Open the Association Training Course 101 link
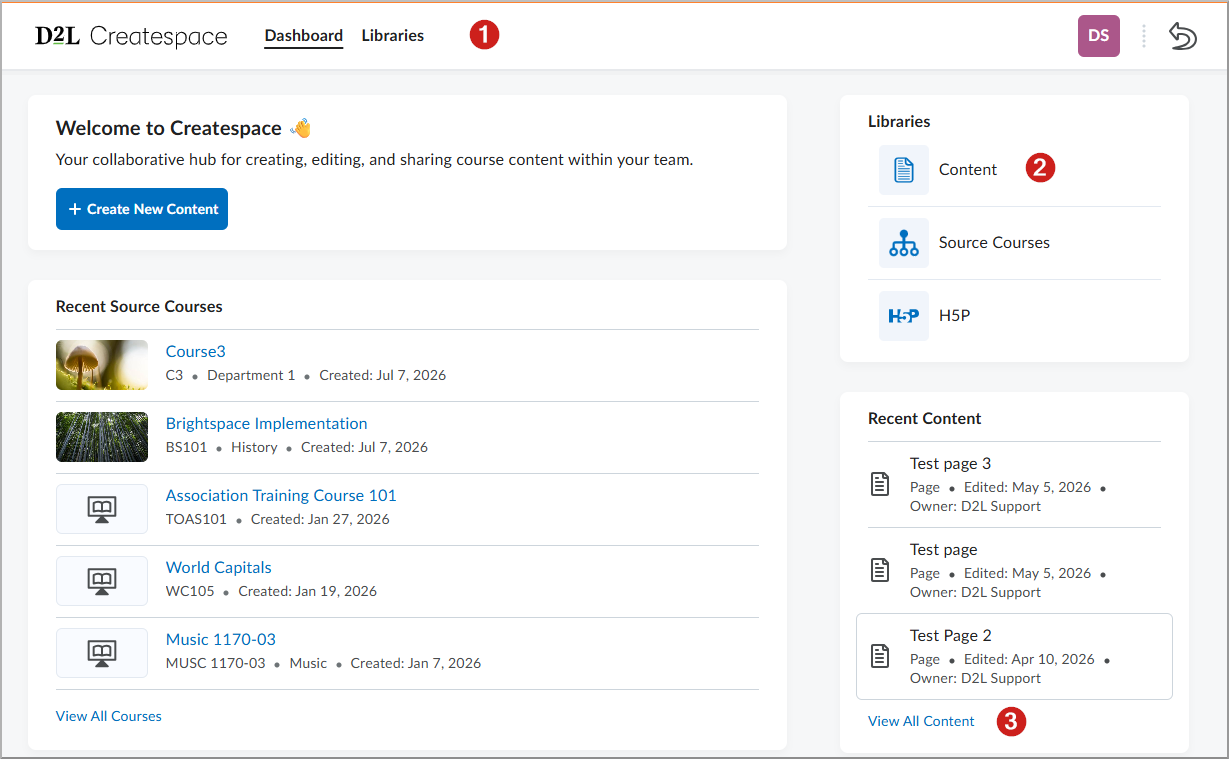Viewport: 1229px width, 759px height. point(281,496)
